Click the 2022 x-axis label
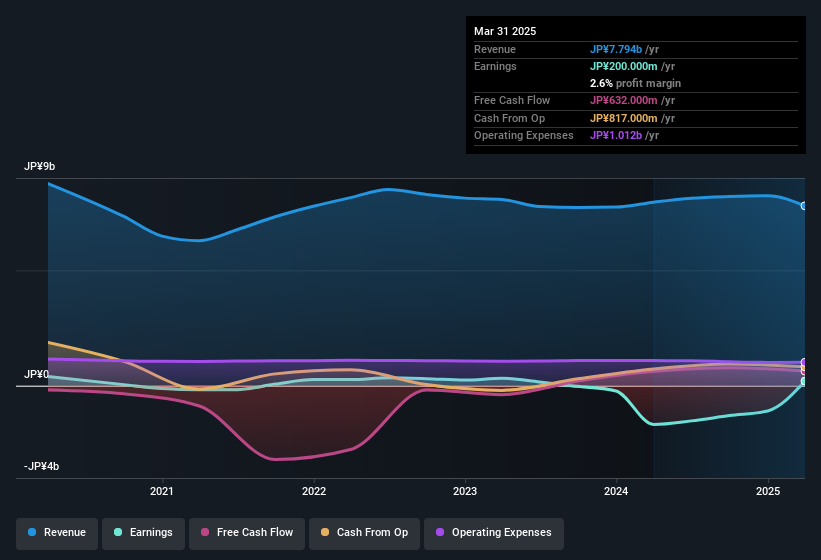Screen dimensions: 821x560 (x=314, y=491)
